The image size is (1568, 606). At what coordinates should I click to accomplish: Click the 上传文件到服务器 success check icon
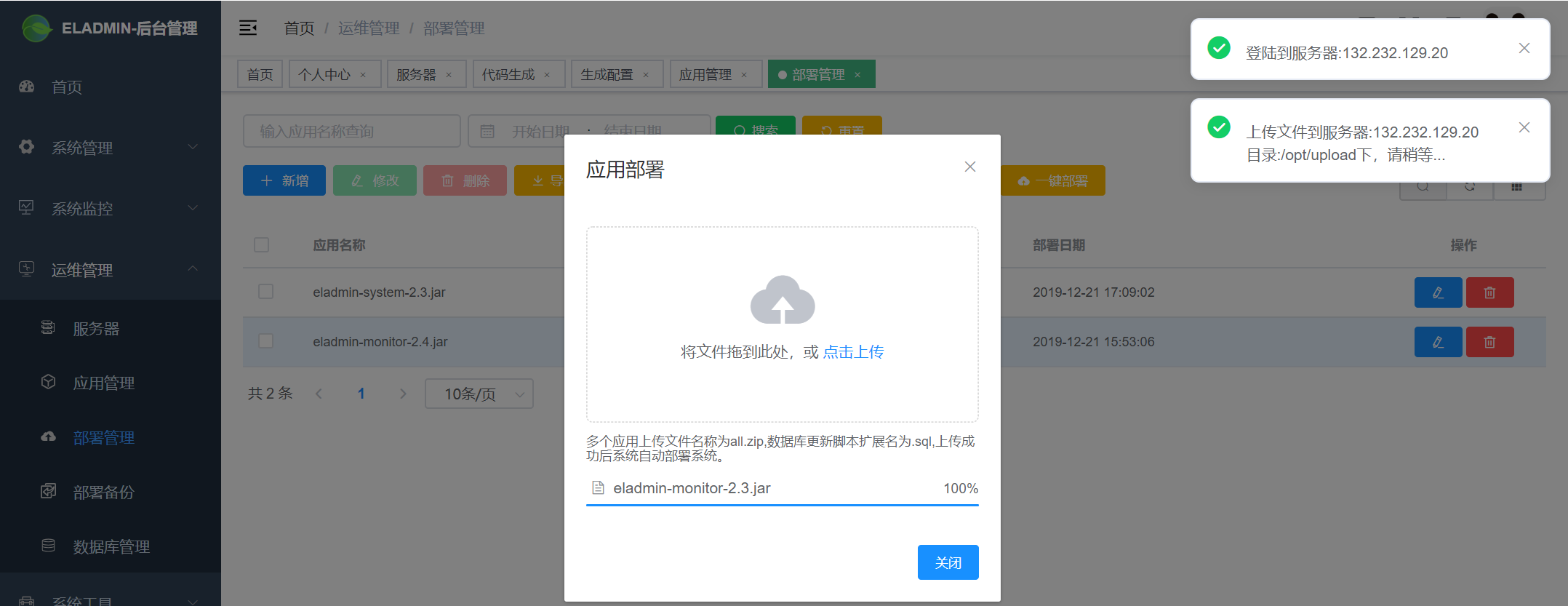(1219, 127)
